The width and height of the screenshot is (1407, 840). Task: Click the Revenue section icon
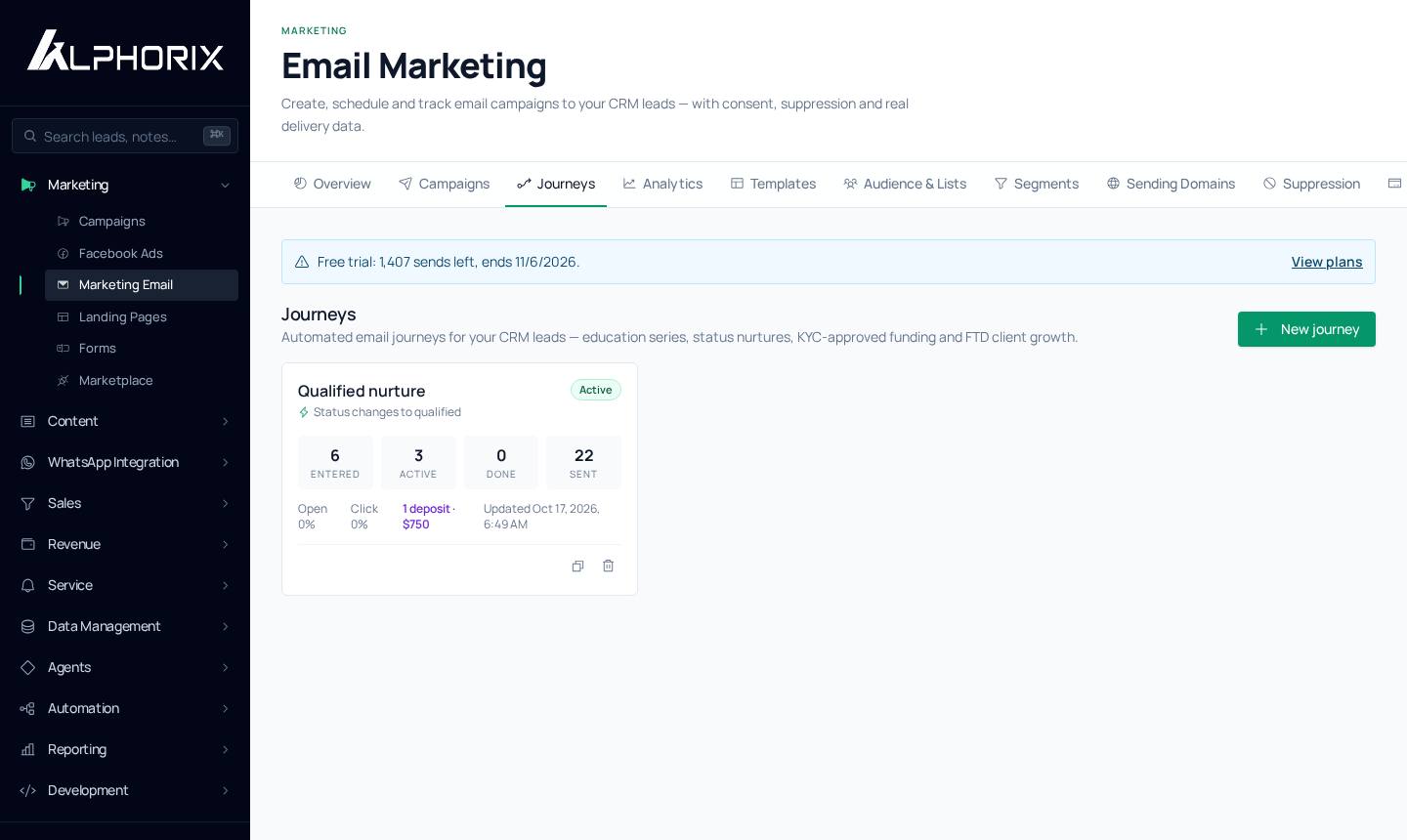point(28,544)
